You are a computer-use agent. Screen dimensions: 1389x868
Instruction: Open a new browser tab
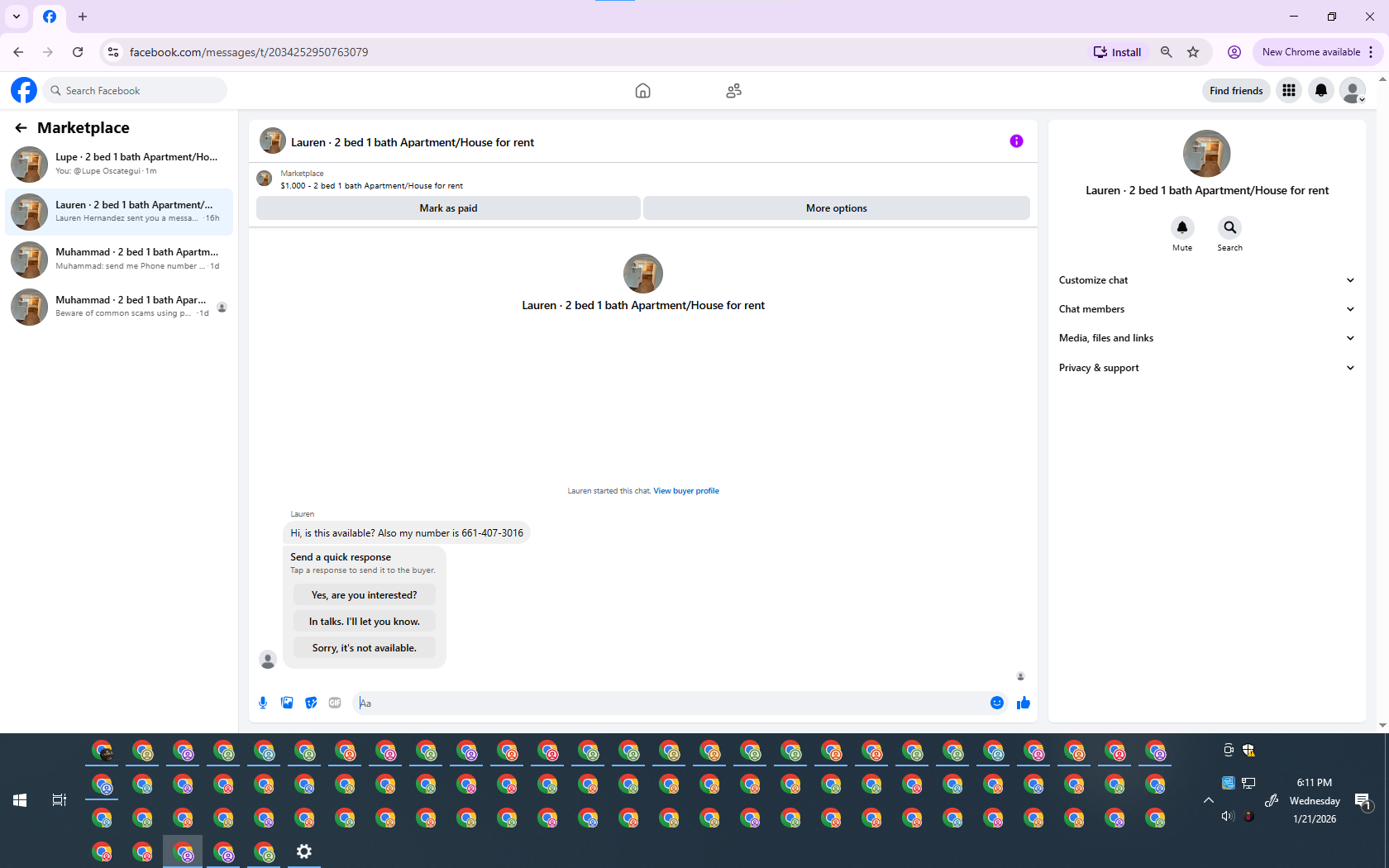[83, 17]
